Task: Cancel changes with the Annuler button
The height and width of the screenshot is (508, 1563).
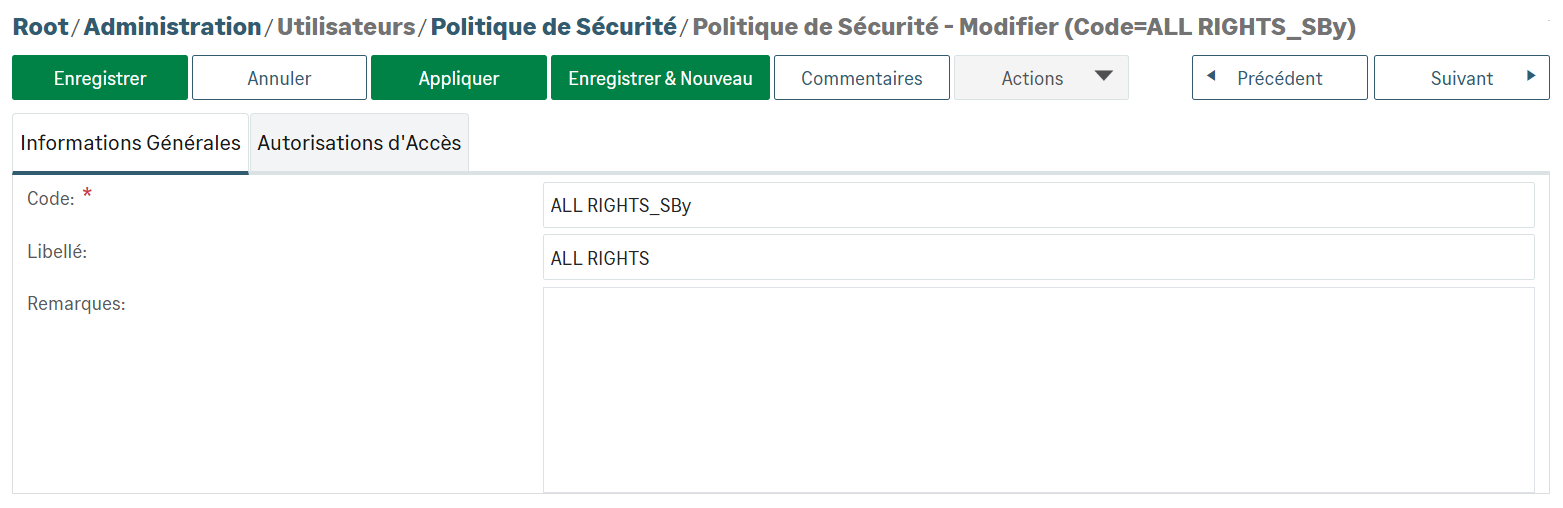Action: pyautogui.click(x=279, y=78)
